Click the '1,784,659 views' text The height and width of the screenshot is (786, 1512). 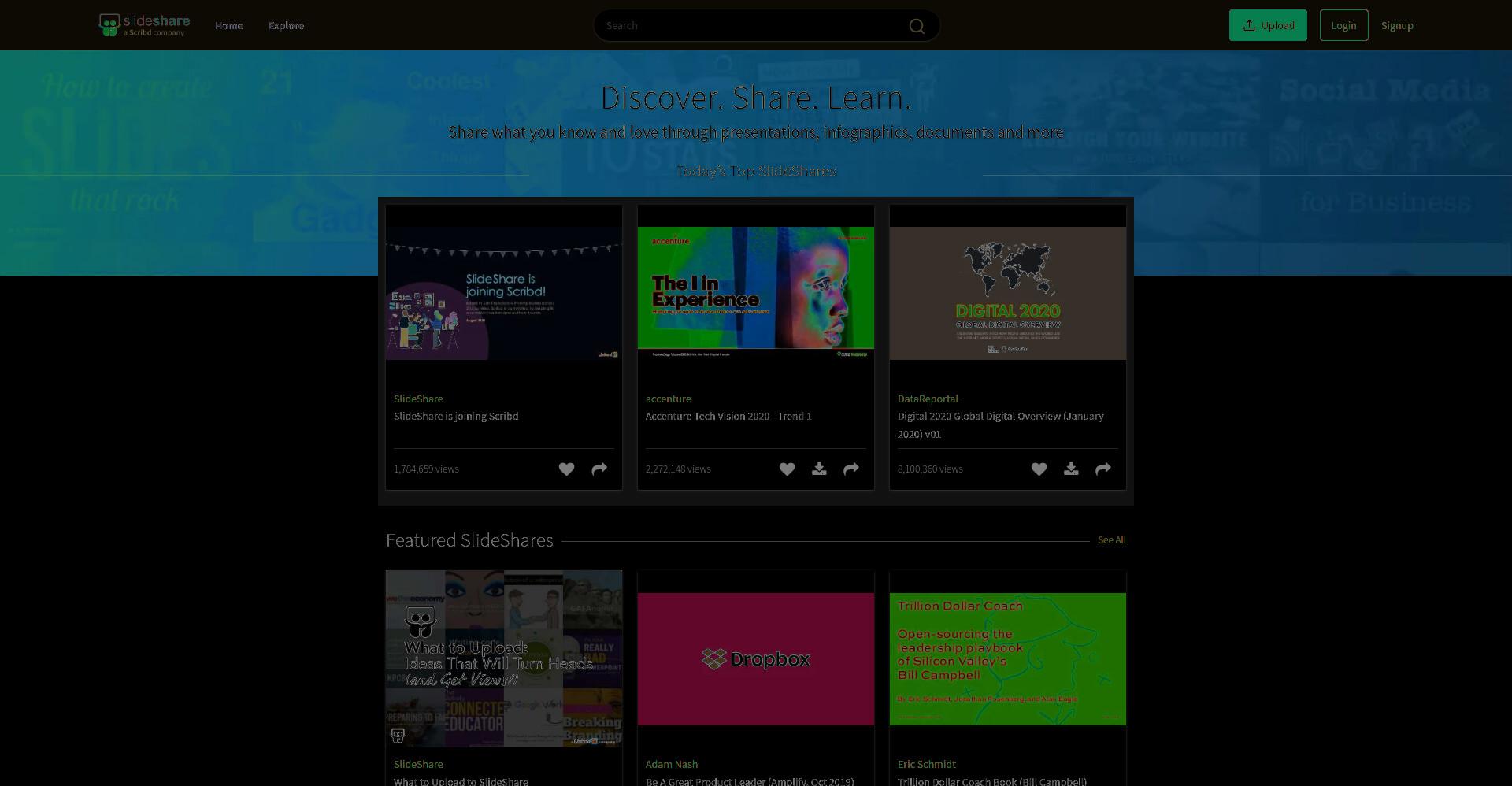click(426, 469)
